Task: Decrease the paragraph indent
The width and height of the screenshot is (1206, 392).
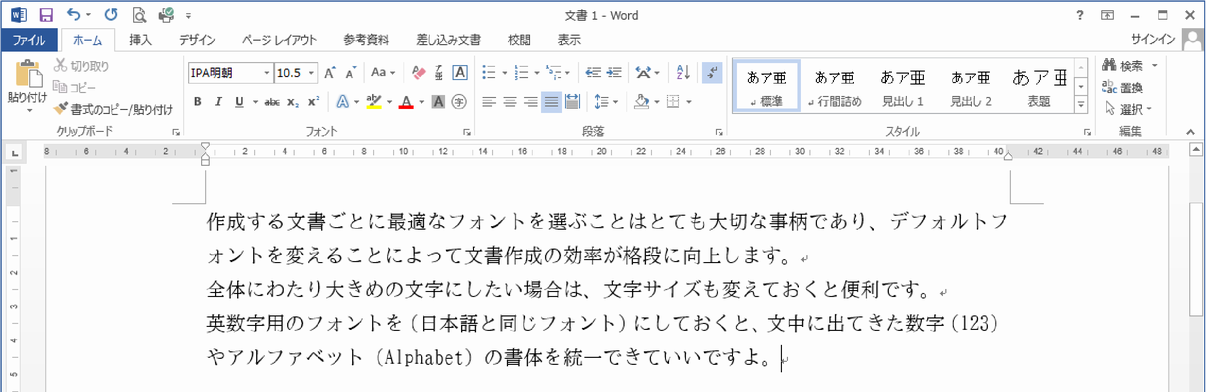Action: click(592, 73)
